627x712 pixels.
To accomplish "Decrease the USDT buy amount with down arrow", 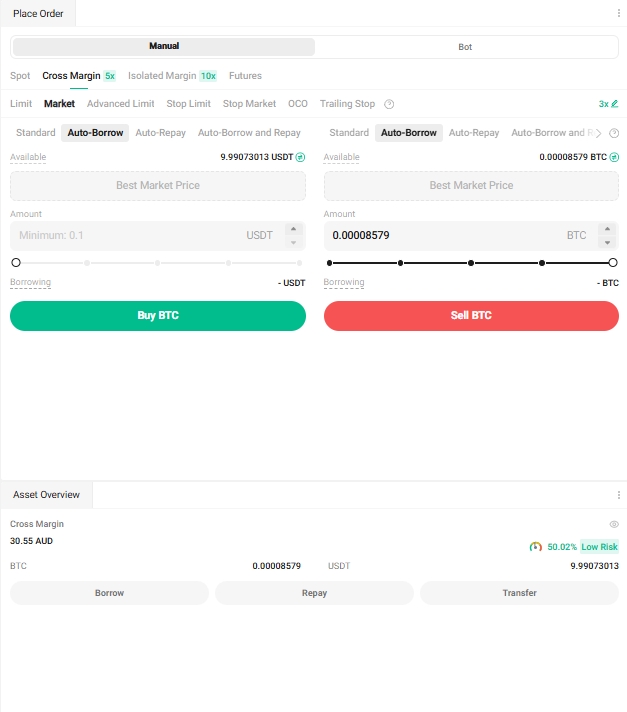I will pos(293,242).
